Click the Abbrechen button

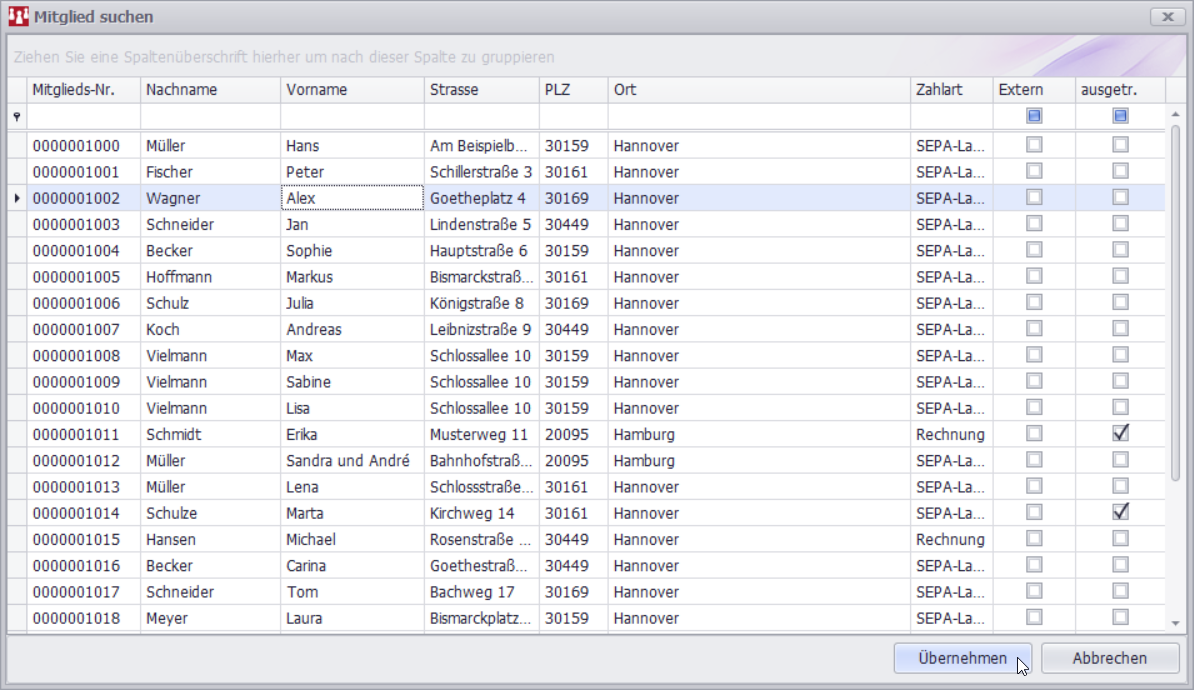(1109, 658)
